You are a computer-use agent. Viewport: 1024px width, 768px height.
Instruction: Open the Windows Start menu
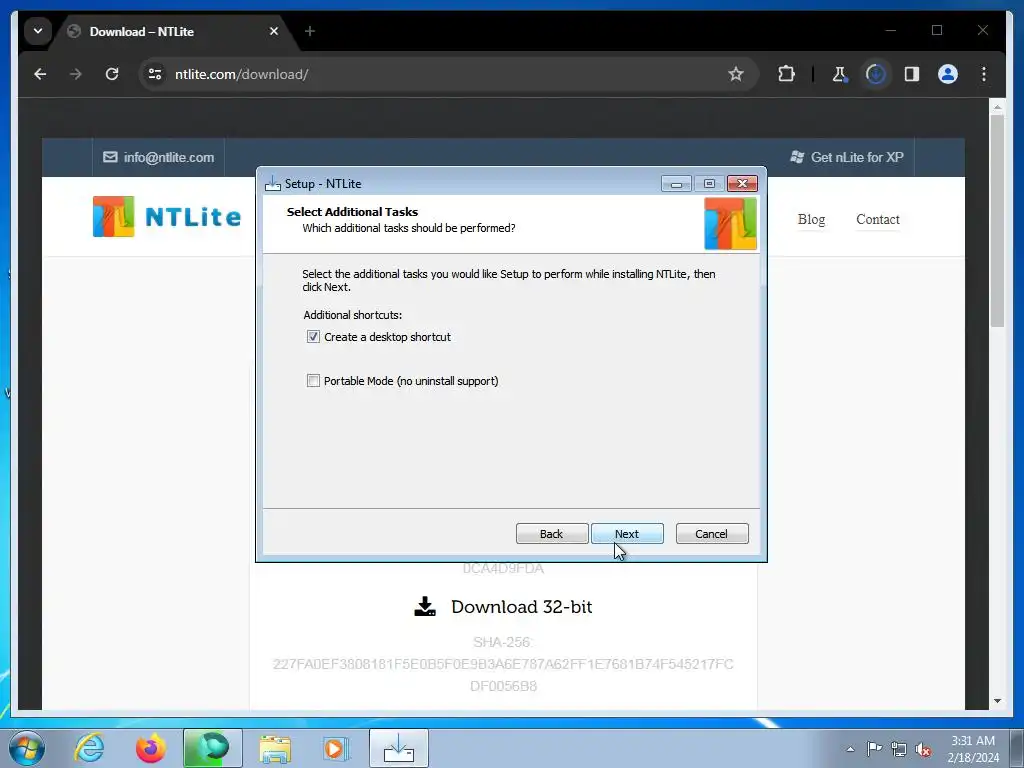27,748
